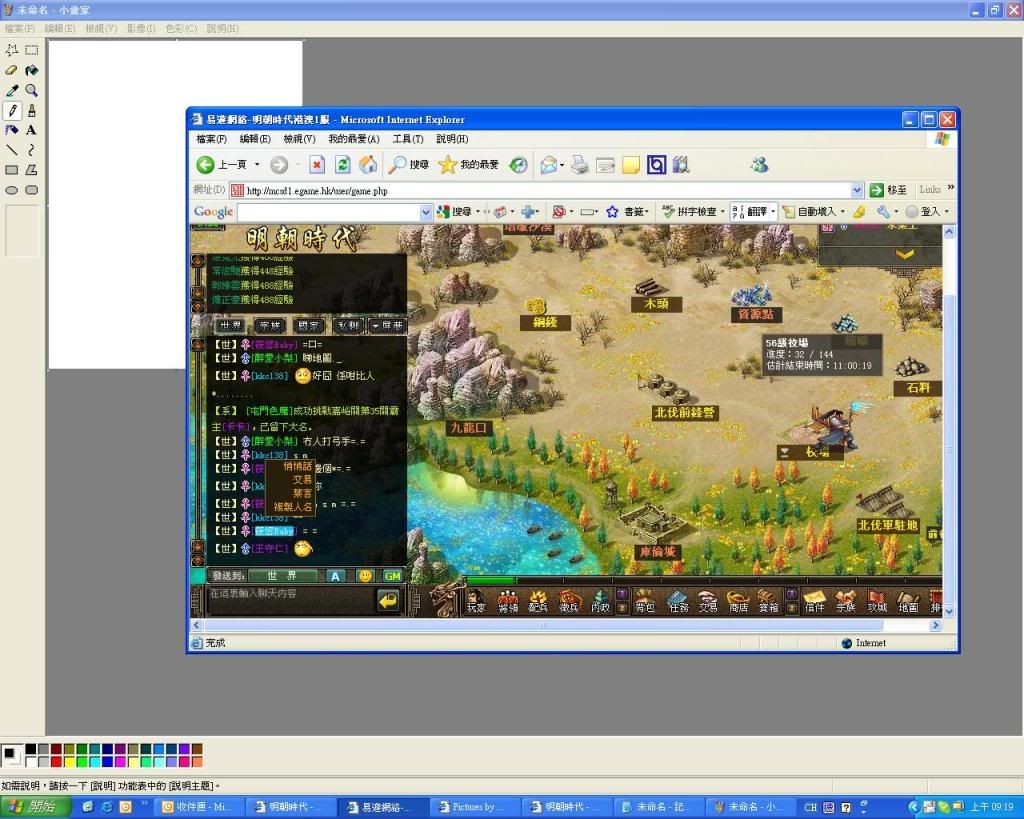The width and height of the screenshot is (1024, 819).
Task: Select the Polygon tool in Paint
Action: (31, 170)
